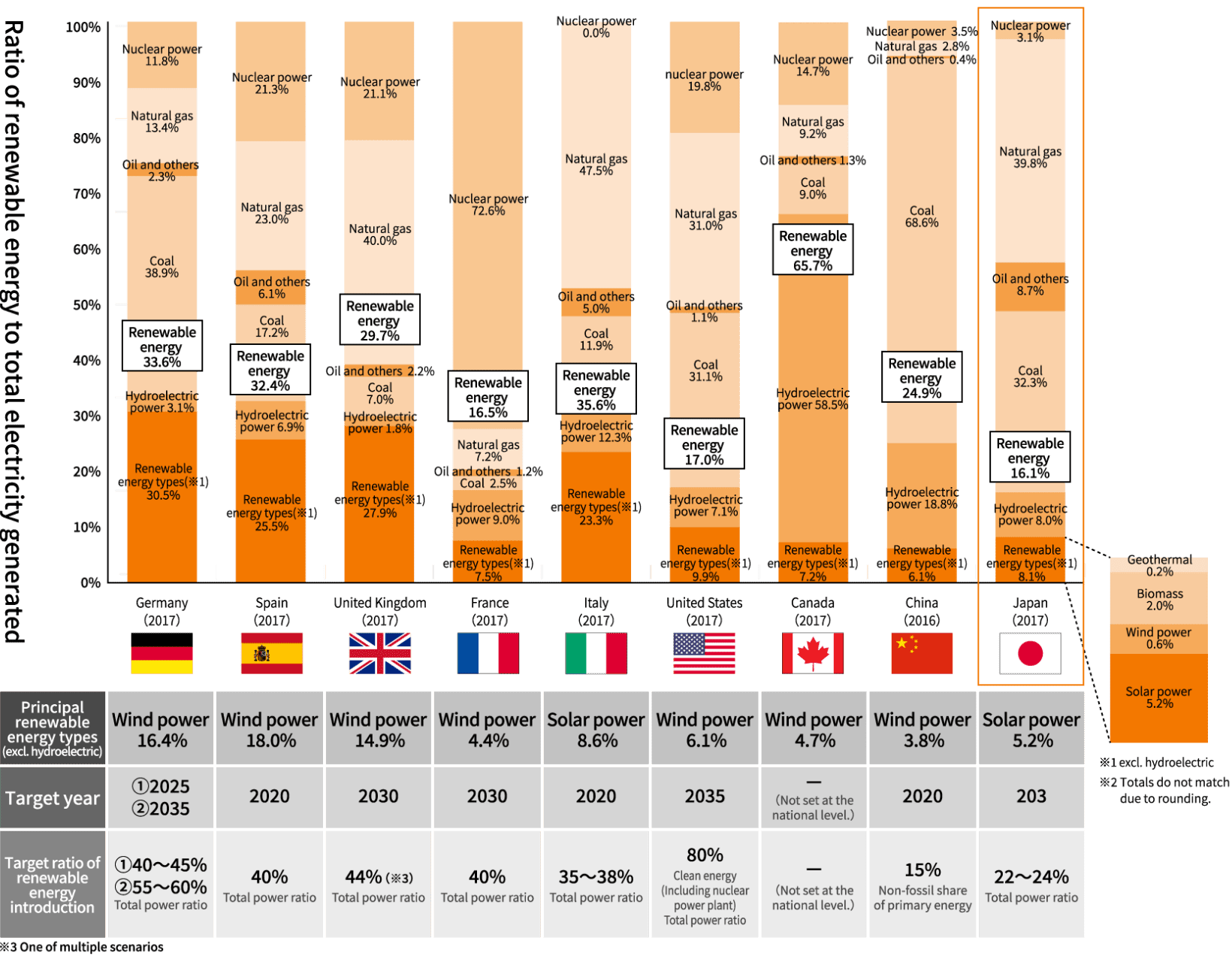Click Italy's Solar power 8.6% cell
The height and width of the screenshot is (959, 1232).
(x=596, y=728)
